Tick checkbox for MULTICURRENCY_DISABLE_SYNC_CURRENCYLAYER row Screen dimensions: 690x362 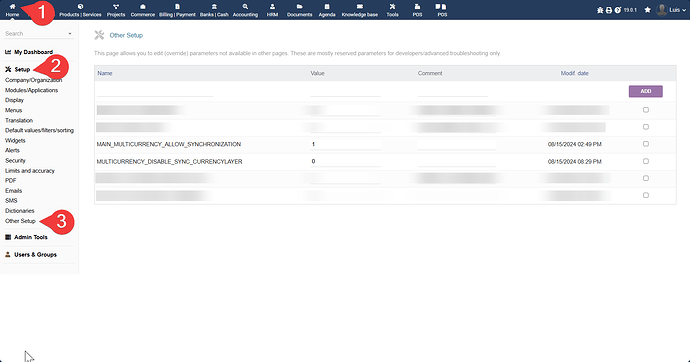pyautogui.click(x=646, y=161)
